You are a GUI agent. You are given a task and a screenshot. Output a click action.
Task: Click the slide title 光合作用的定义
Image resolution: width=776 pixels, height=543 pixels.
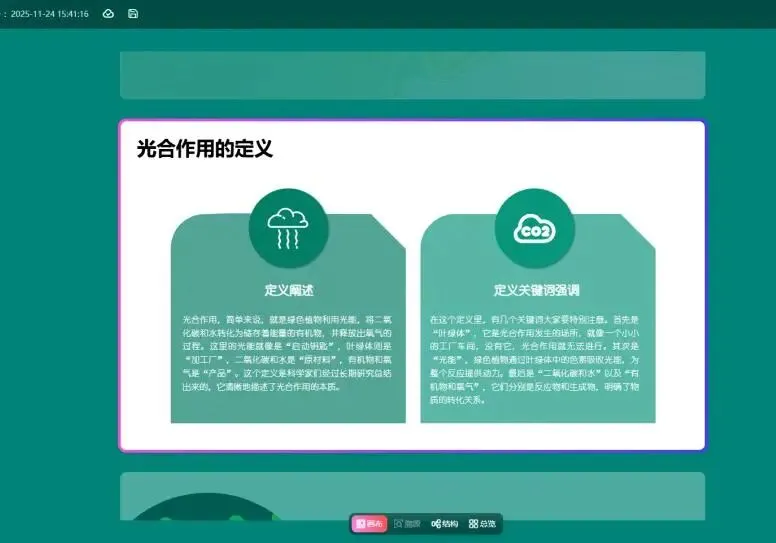tap(204, 149)
